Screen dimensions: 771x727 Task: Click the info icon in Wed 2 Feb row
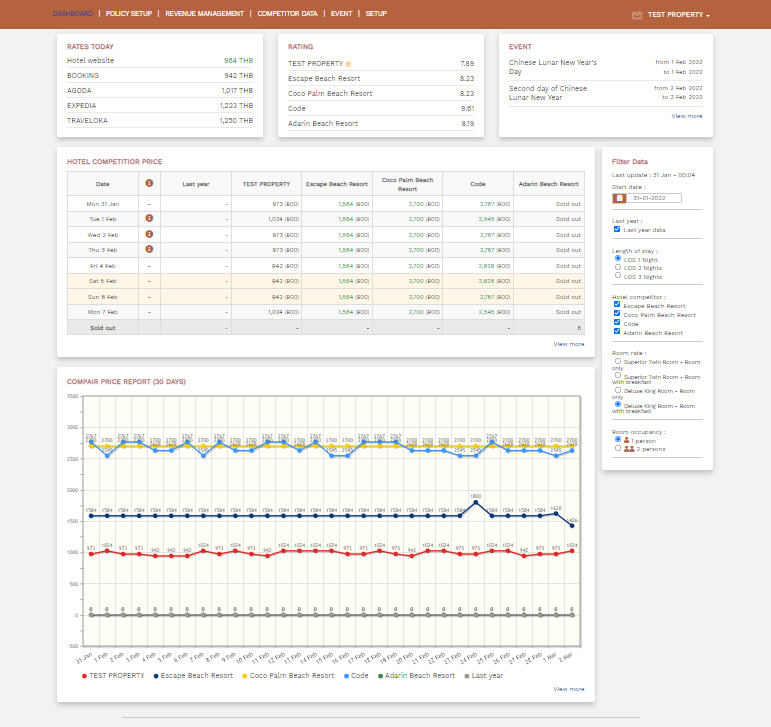149,233
